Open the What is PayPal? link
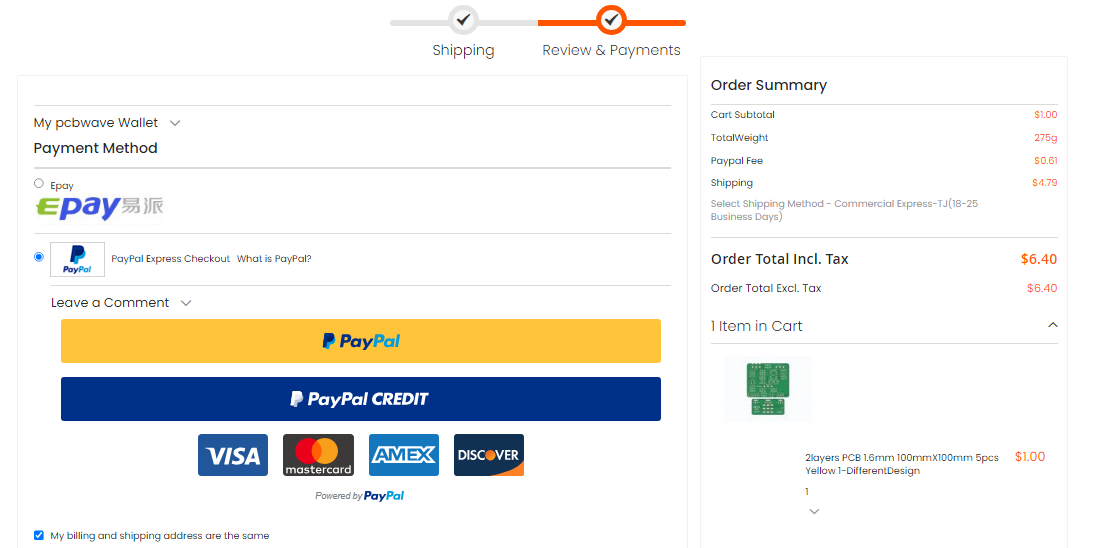This screenshot has height=548, width=1098. click(274, 259)
